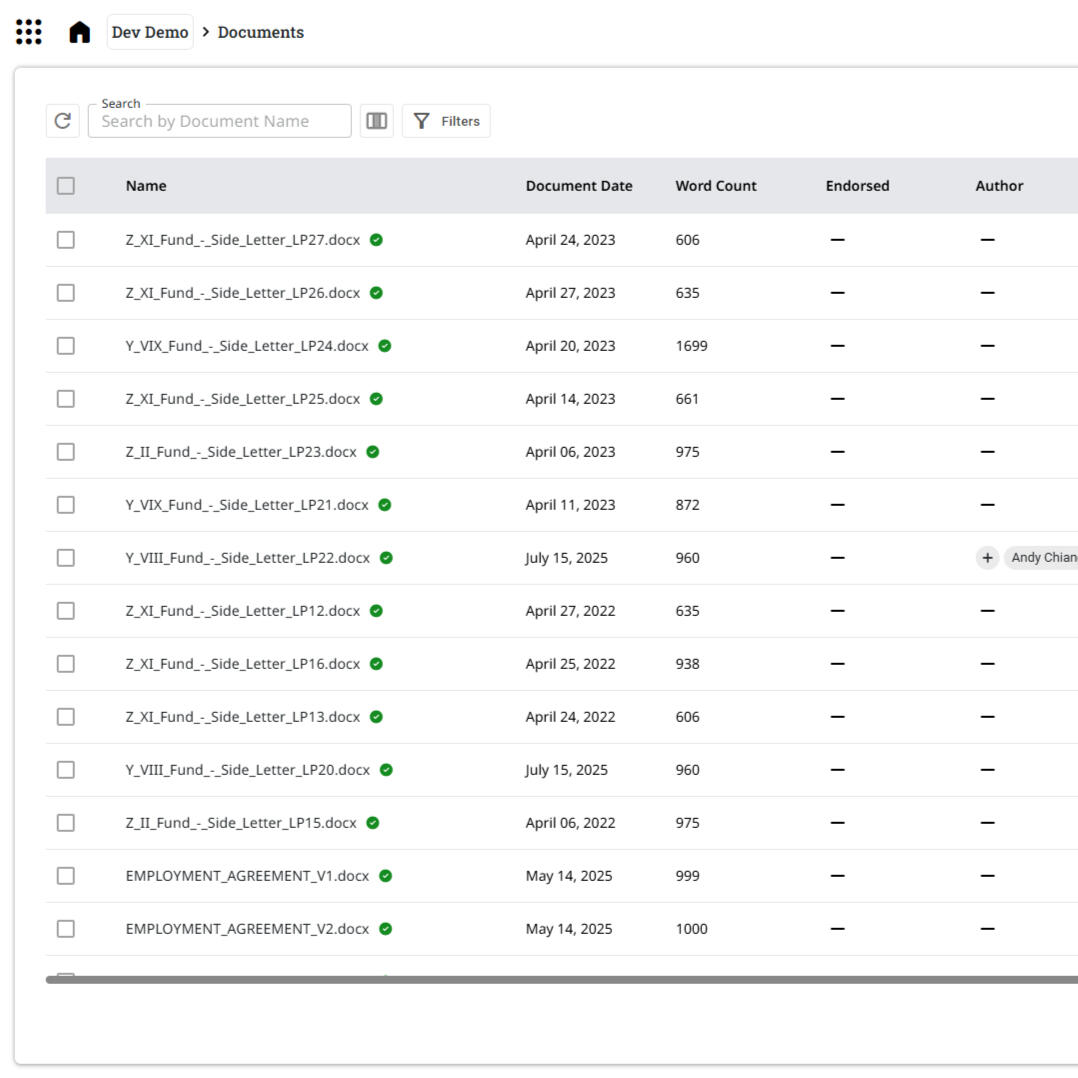Click green check badge beside Z_XI LP27
This screenshot has width=1078, height=1078.
tap(376, 240)
